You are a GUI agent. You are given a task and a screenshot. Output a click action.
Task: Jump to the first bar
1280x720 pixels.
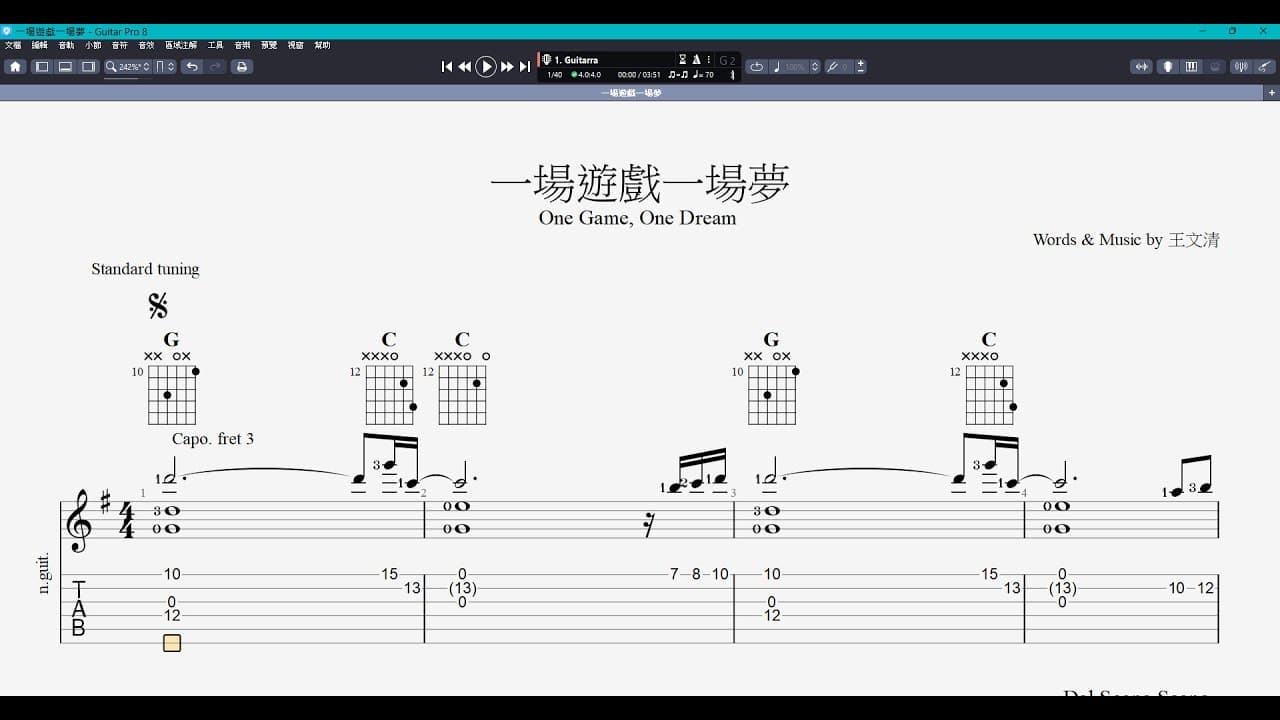[447, 67]
